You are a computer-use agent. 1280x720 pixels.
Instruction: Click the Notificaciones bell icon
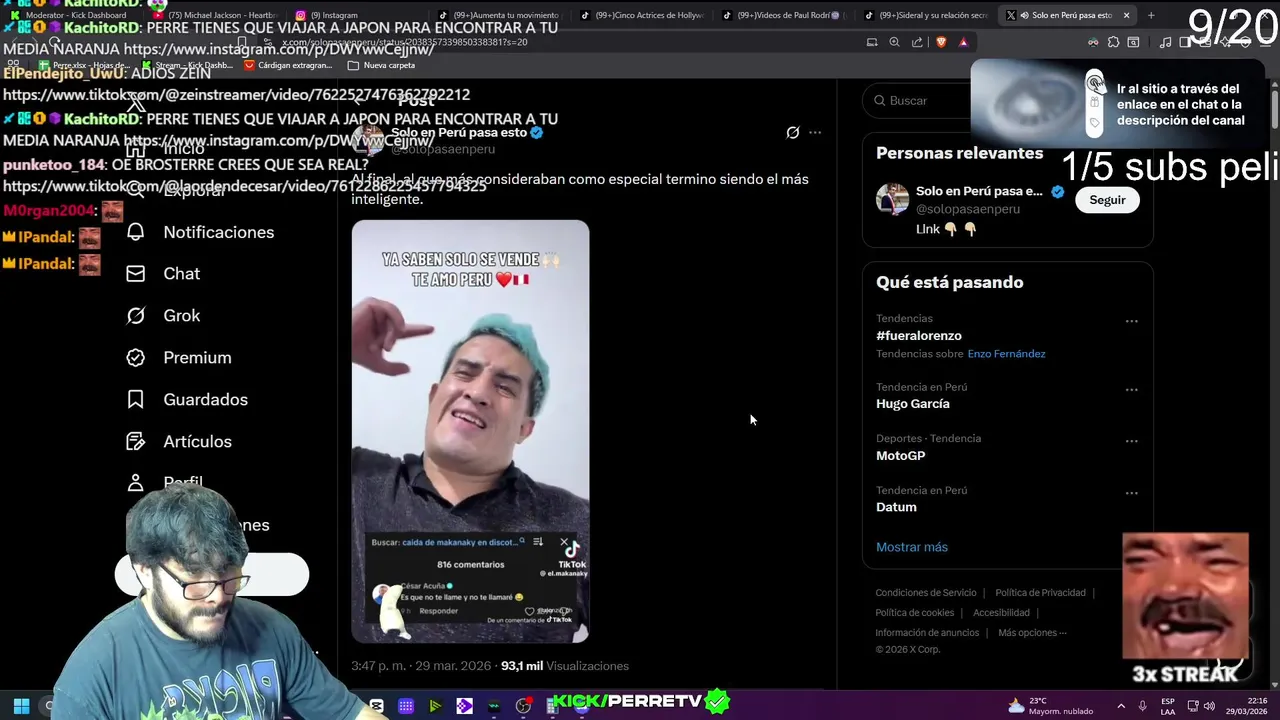(x=136, y=232)
